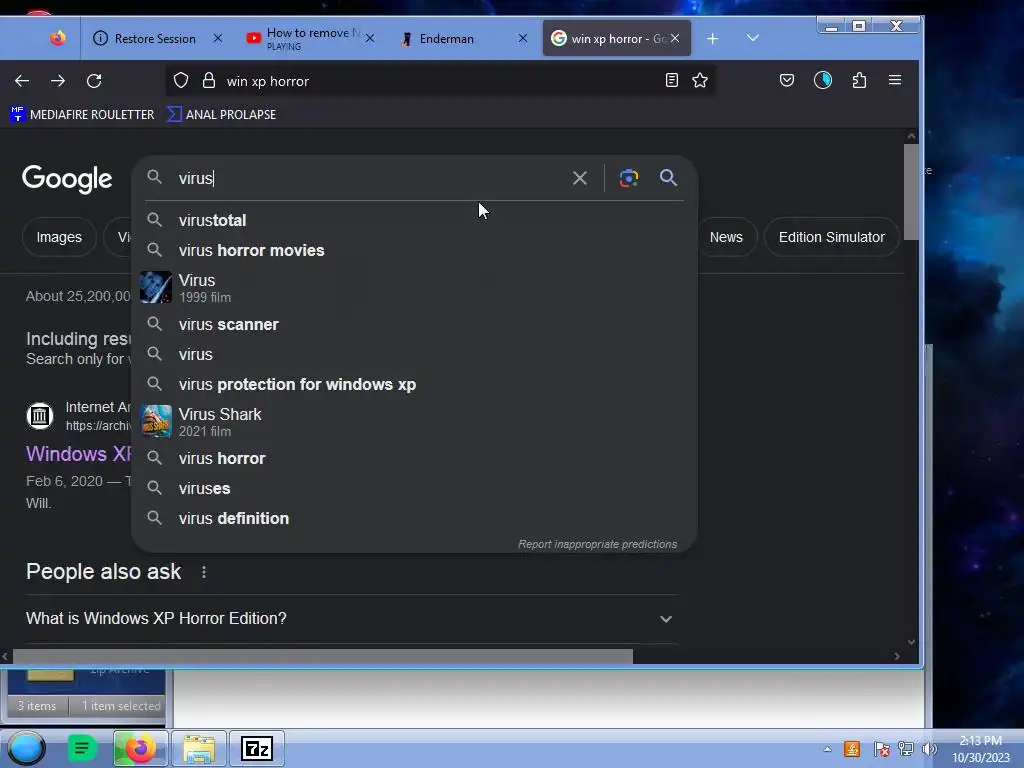The width and height of the screenshot is (1024, 768).
Task: Clear the Google search box text
Action: [x=579, y=178]
